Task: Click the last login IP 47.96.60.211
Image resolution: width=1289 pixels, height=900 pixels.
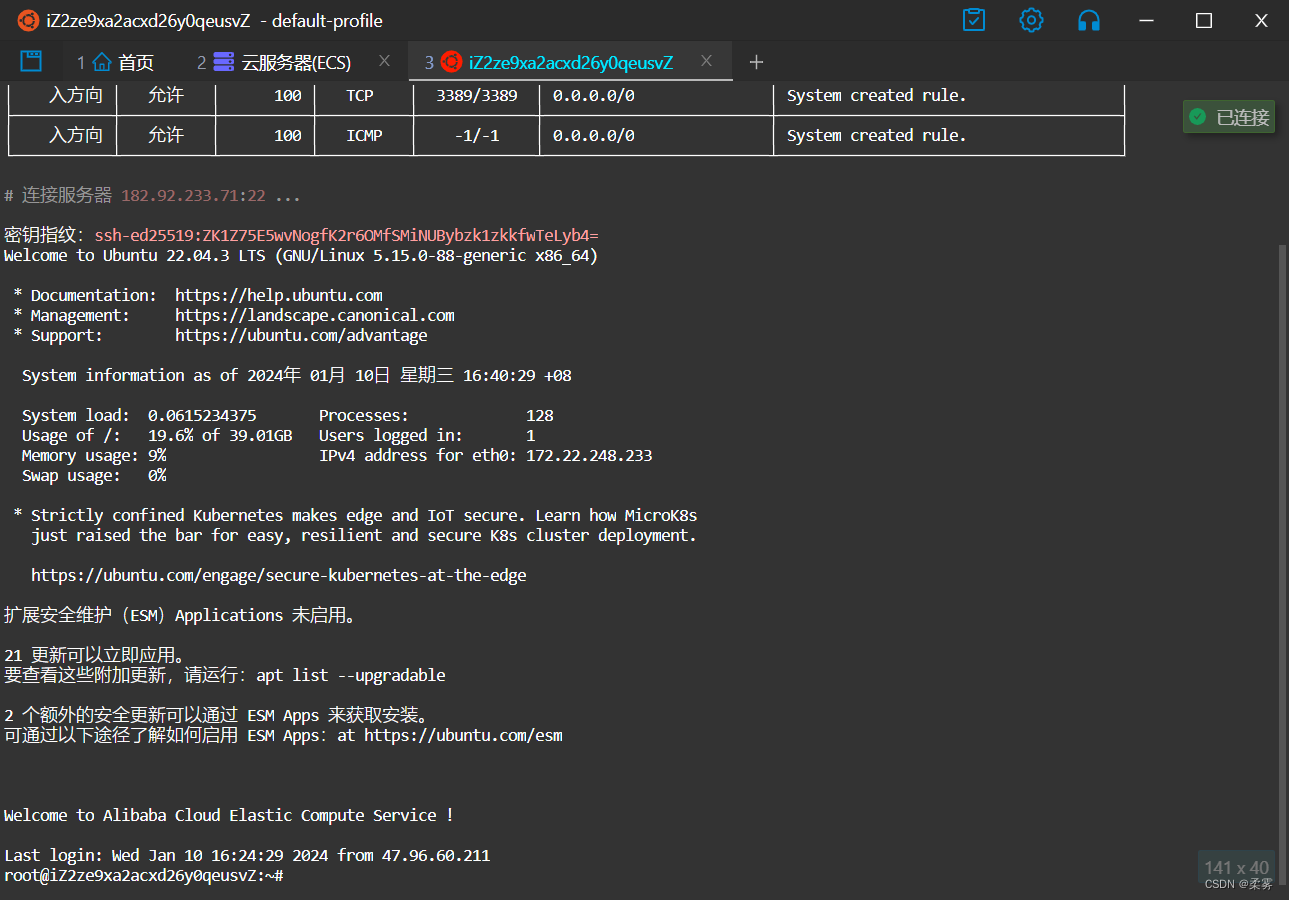Action: (436, 855)
